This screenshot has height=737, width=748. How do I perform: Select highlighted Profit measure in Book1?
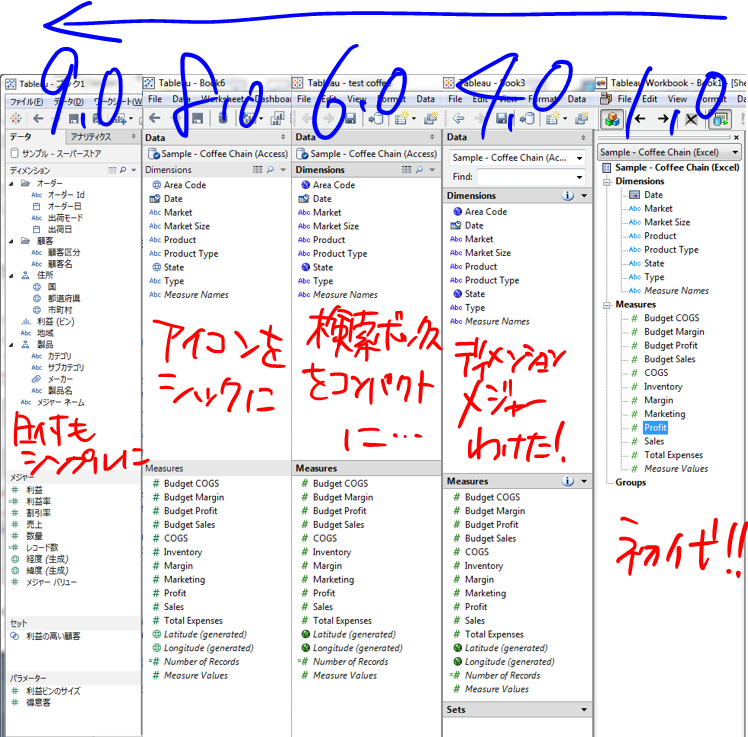click(x=655, y=427)
